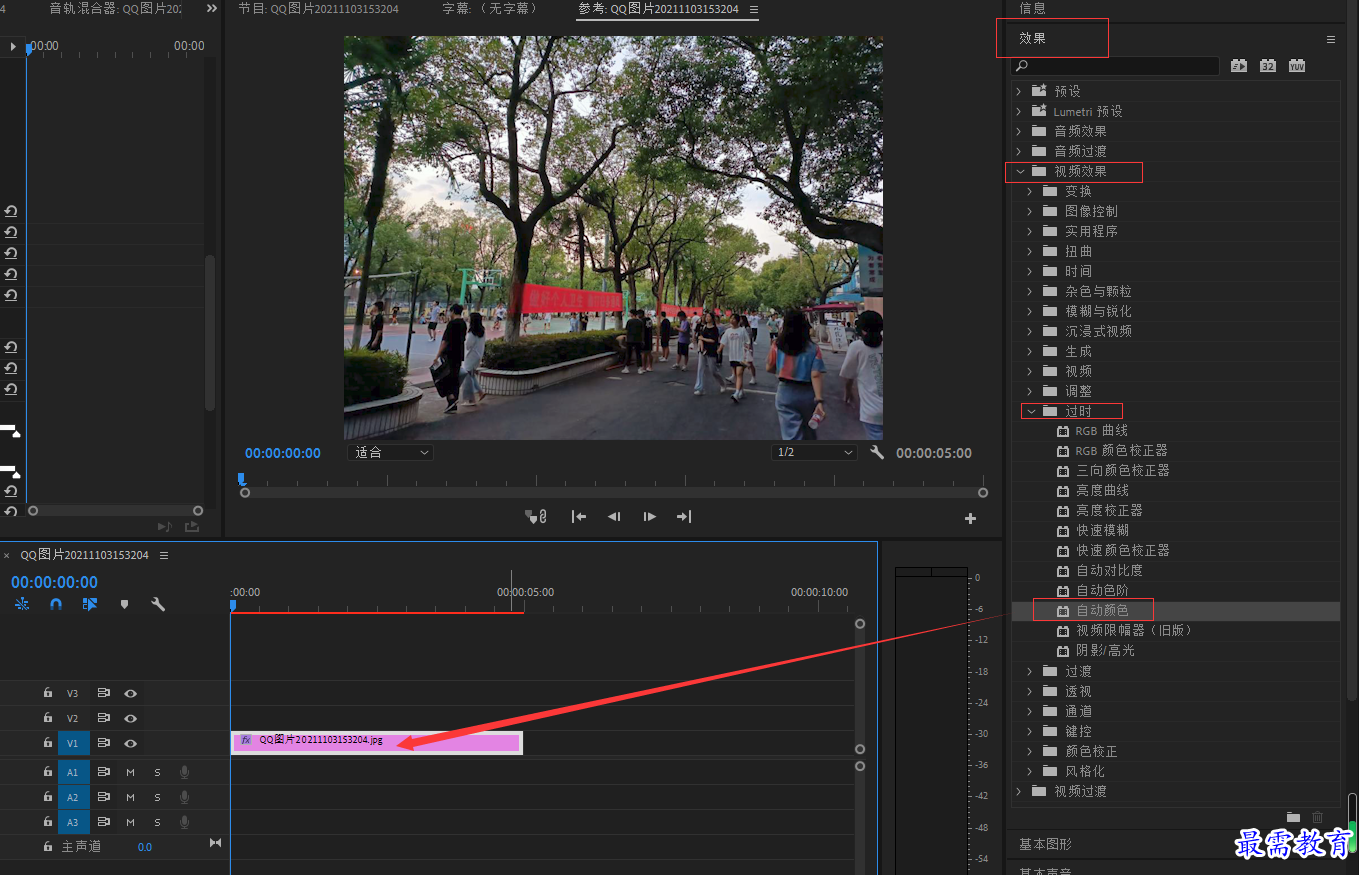The width and height of the screenshot is (1359, 875).
Task: Open the 参考 monitor tab menu icon
Action: [x=754, y=9]
